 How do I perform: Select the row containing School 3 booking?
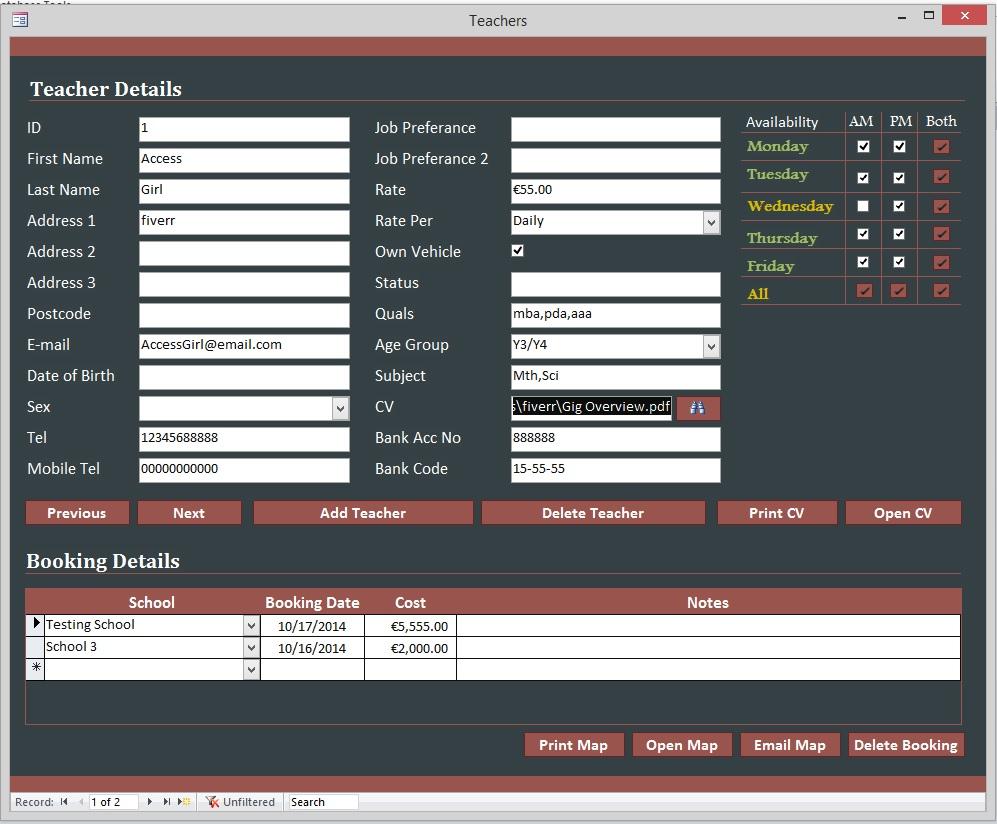[x=34, y=646]
